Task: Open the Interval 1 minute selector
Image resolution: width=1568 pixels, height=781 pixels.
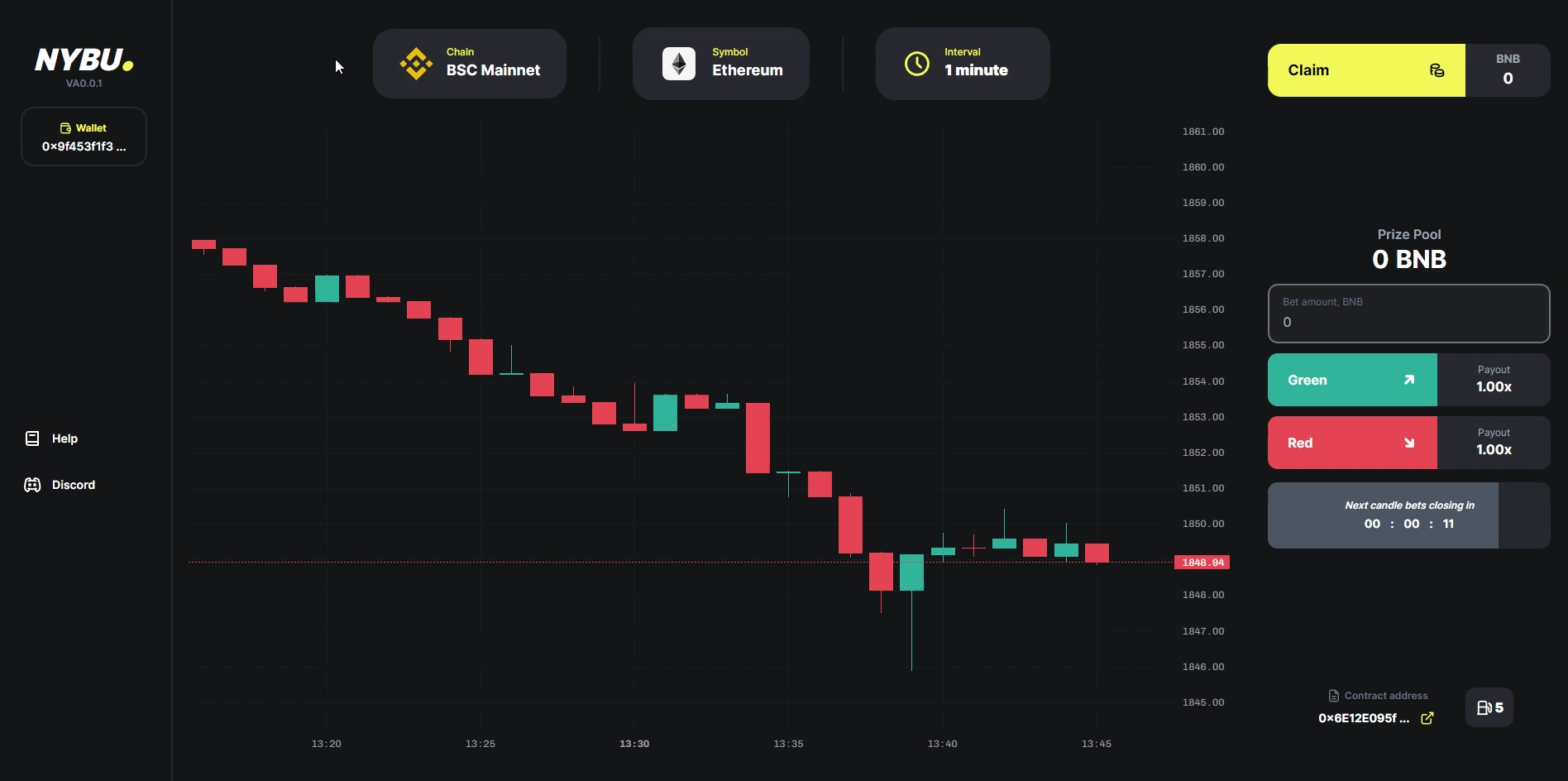Action: (x=963, y=64)
